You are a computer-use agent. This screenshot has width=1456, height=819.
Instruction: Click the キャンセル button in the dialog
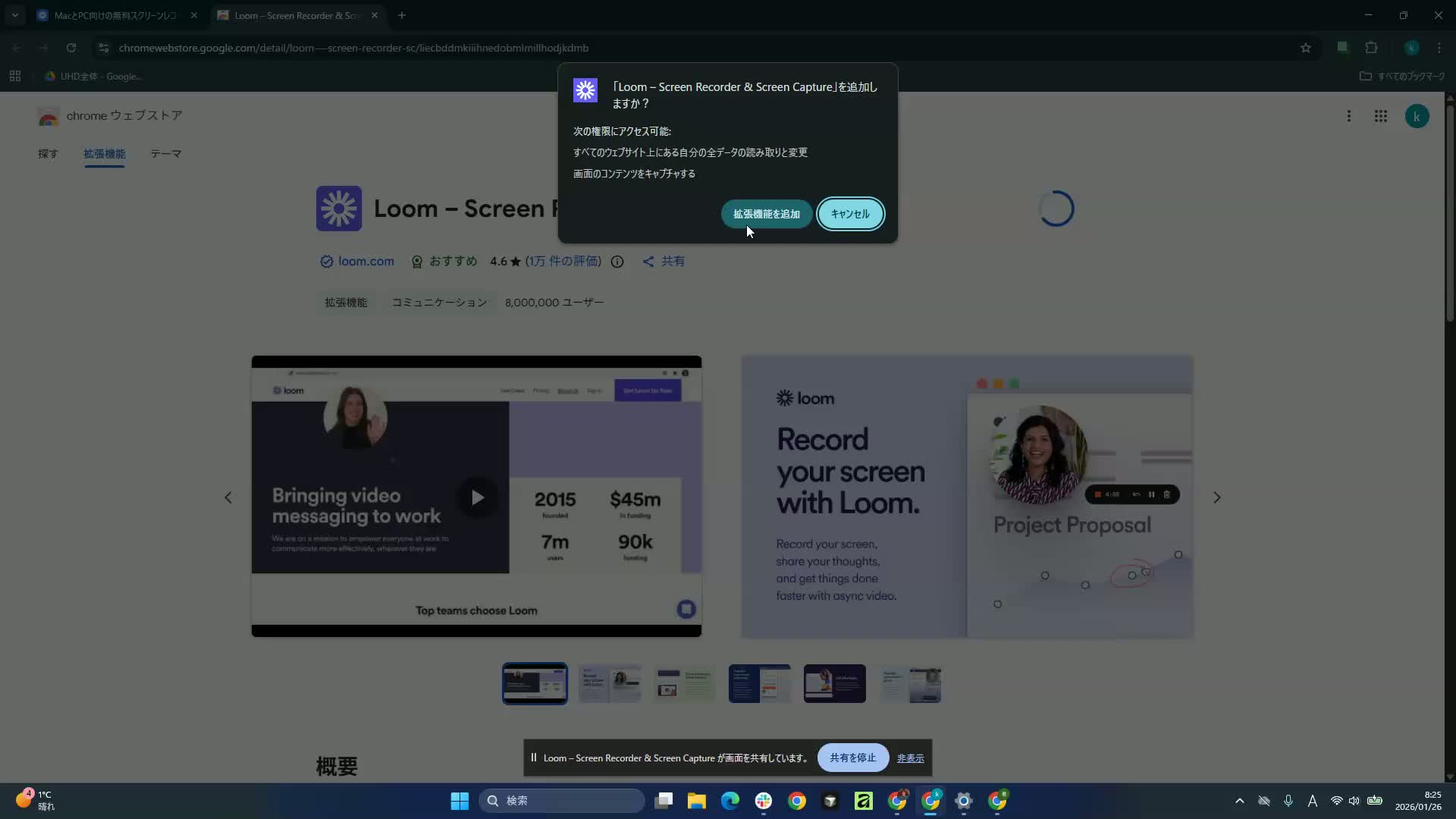[850, 214]
